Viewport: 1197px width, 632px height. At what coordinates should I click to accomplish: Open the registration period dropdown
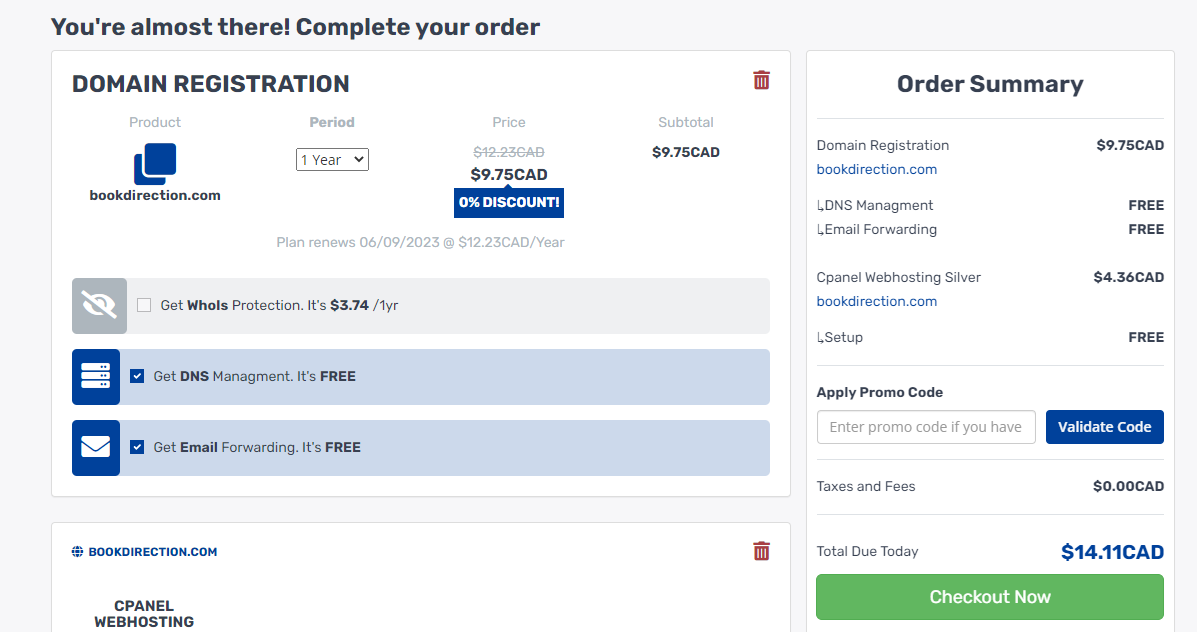(332, 159)
